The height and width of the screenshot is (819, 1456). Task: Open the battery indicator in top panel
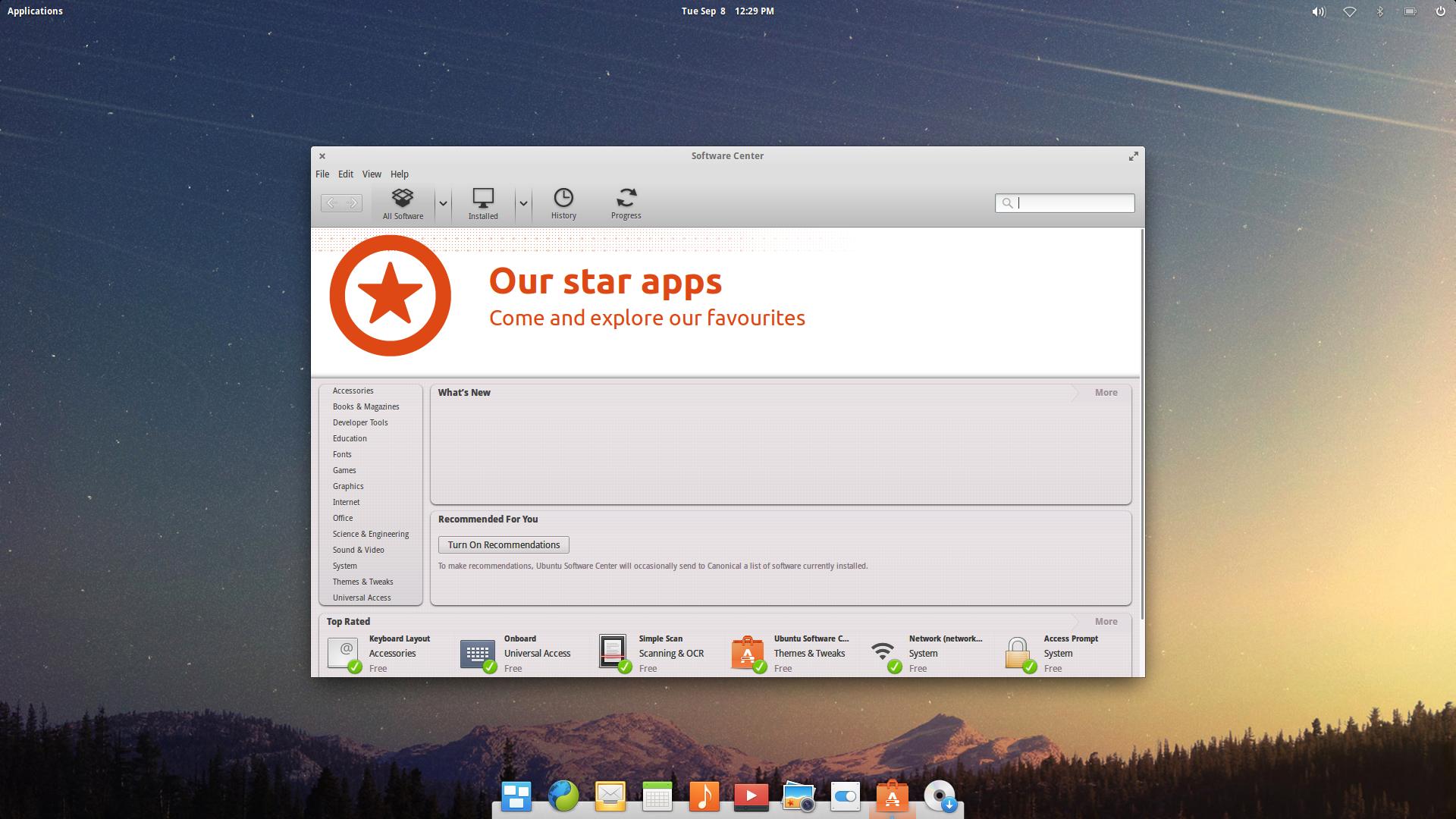click(x=1410, y=11)
